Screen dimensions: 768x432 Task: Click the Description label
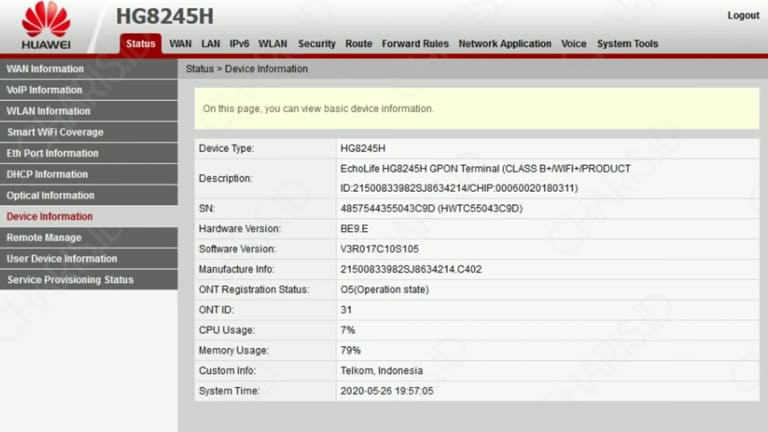(x=225, y=178)
